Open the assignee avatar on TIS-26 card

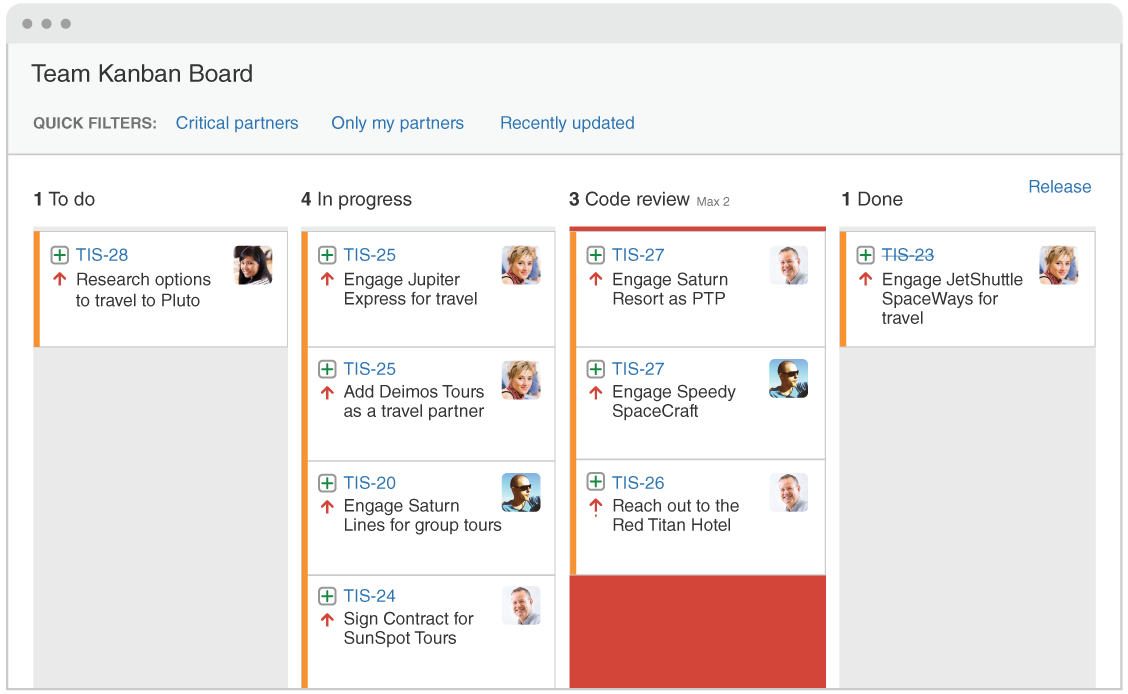[x=789, y=492]
